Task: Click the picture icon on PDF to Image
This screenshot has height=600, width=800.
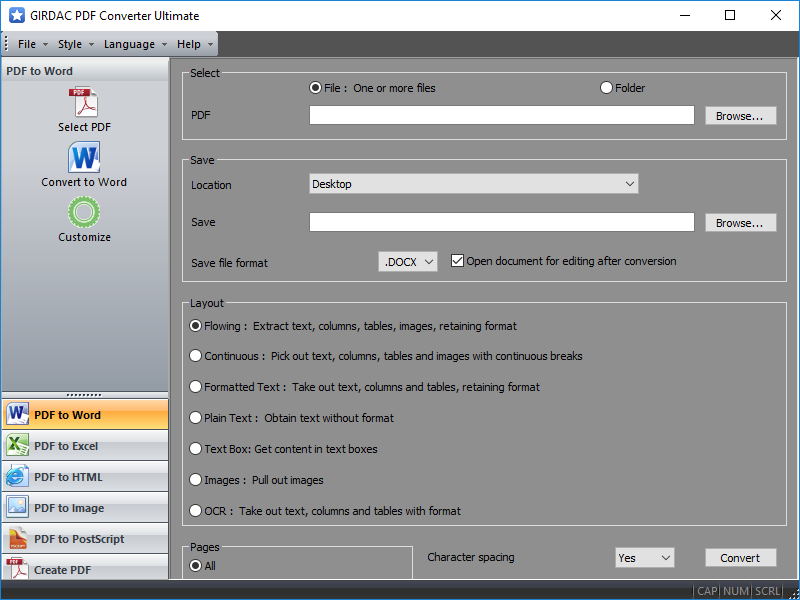Action: click(x=17, y=507)
